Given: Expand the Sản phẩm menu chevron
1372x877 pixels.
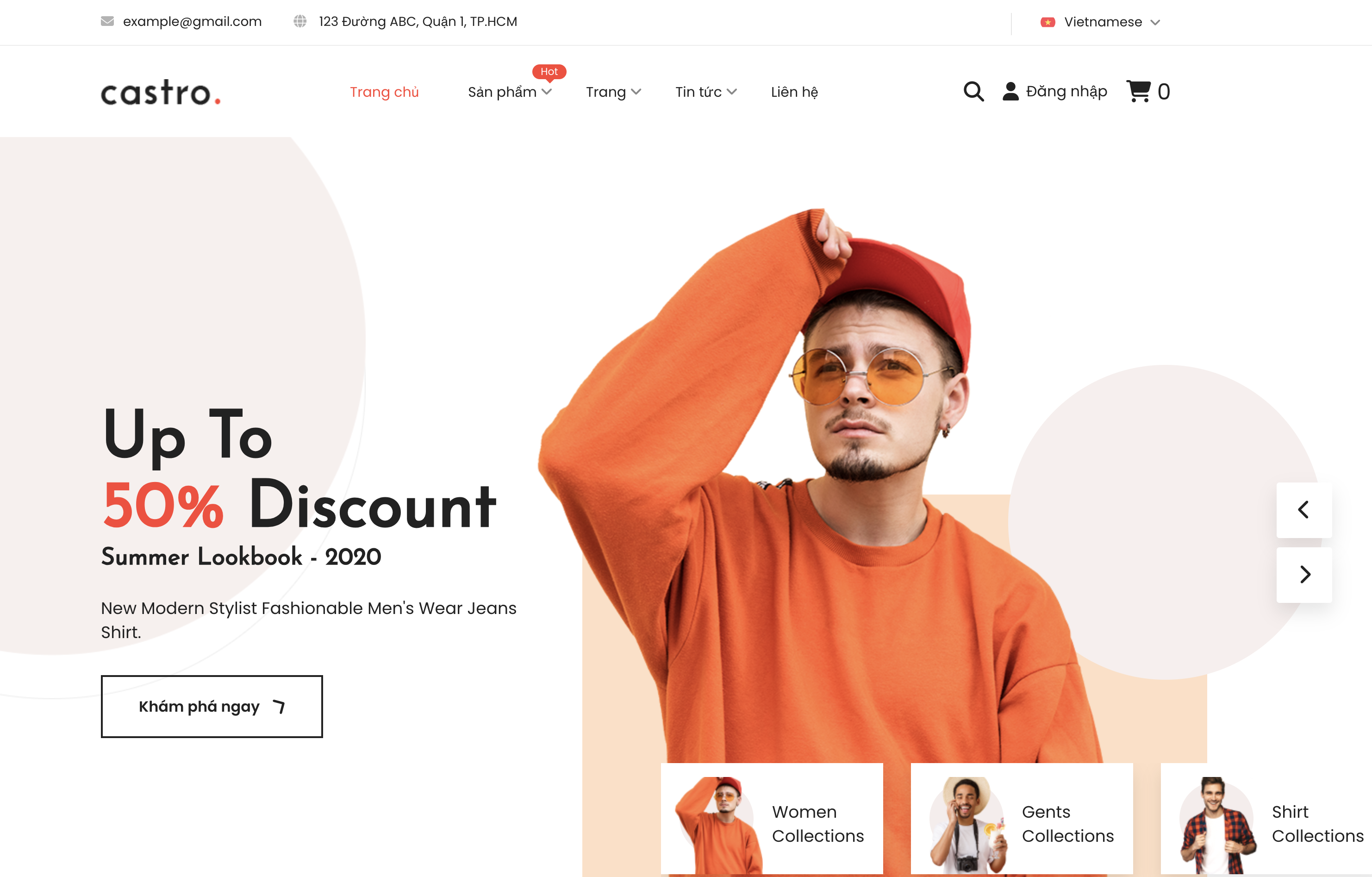Looking at the screenshot, I should 546,92.
